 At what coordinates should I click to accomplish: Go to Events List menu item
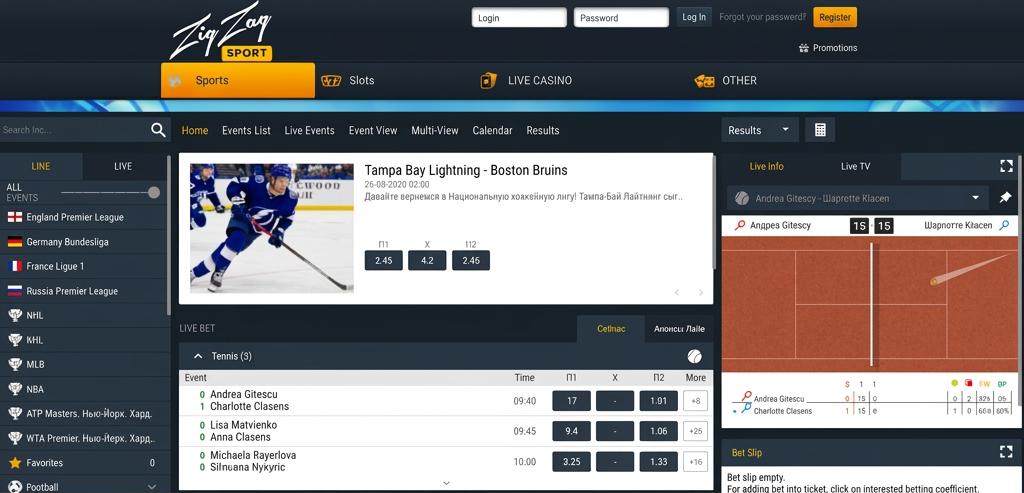tap(246, 131)
